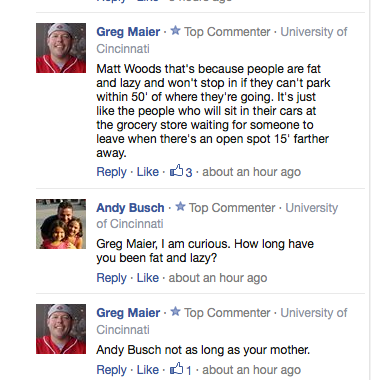
Task: Click 'about an hour ago' under Andy Busch's comment
Action: pos(218,278)
